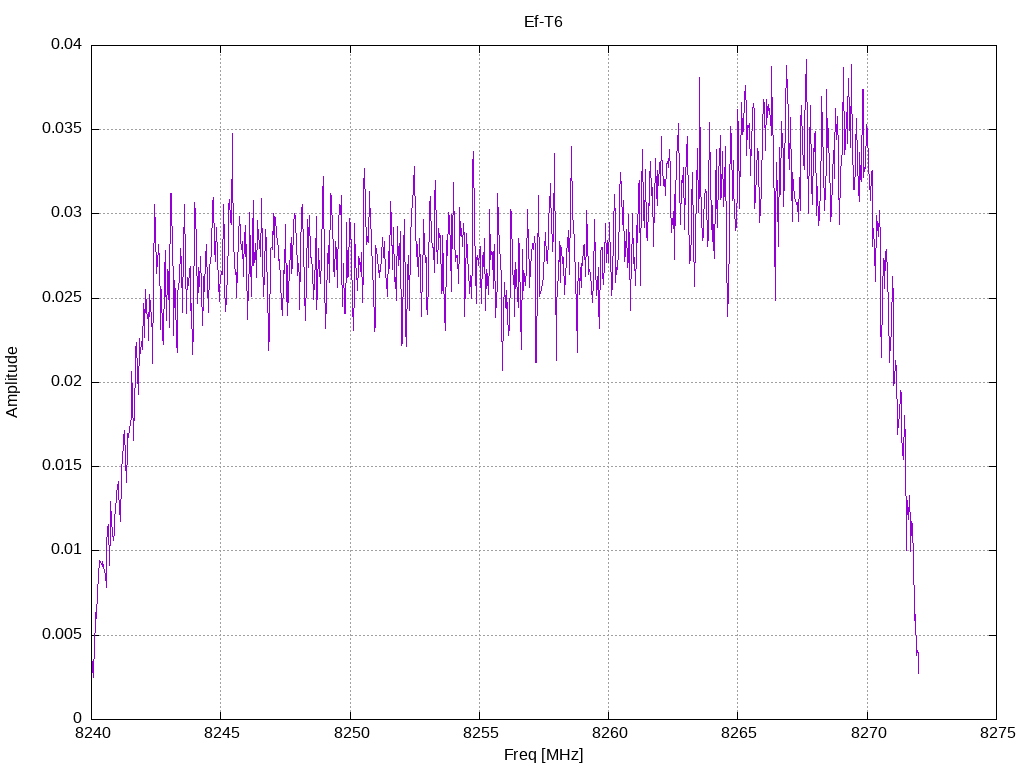
Task: Click the Freq [MHz] x-axis label
Action: click(543, 755)
